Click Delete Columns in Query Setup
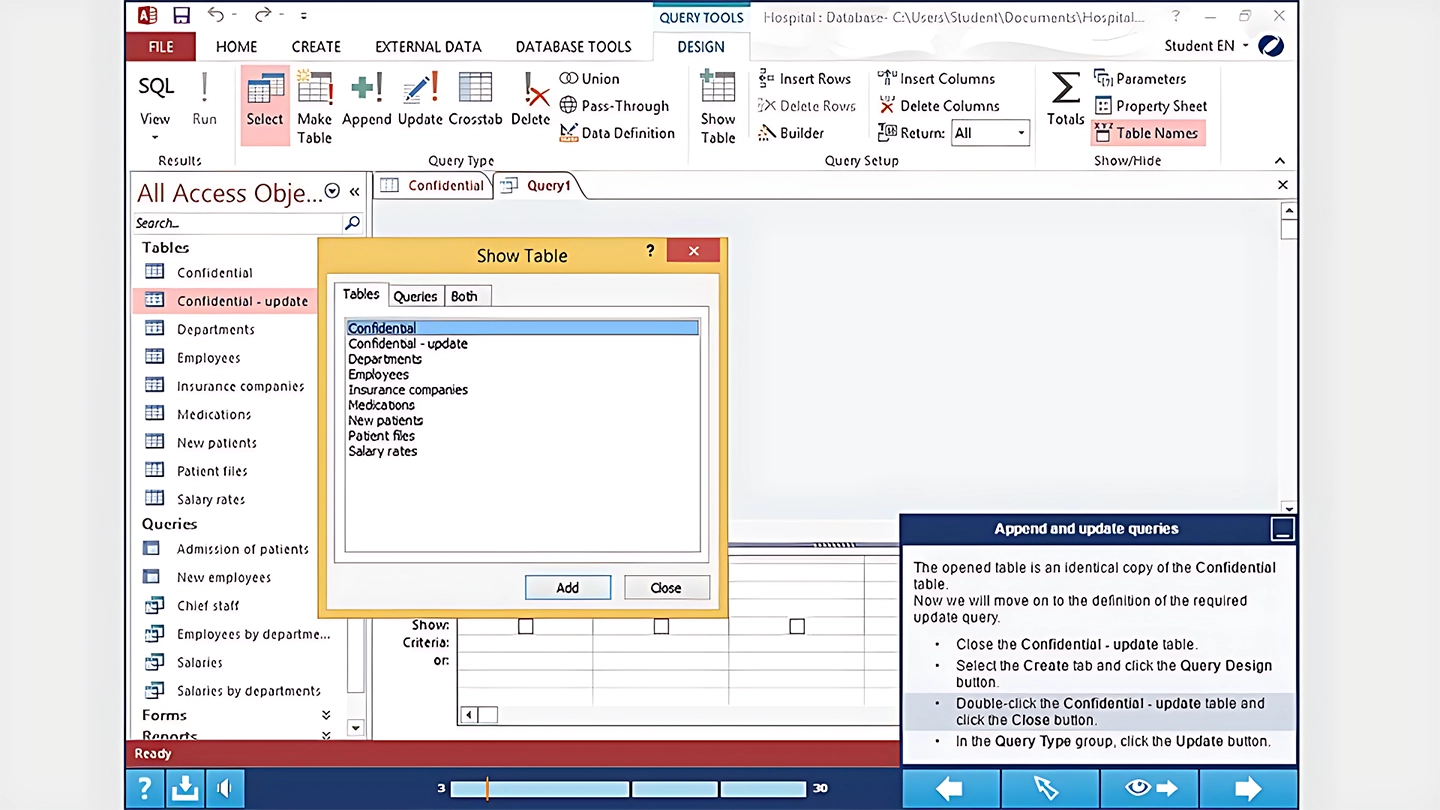Image resolution: width=1440 pixels, height=810 pixels. 939,106
